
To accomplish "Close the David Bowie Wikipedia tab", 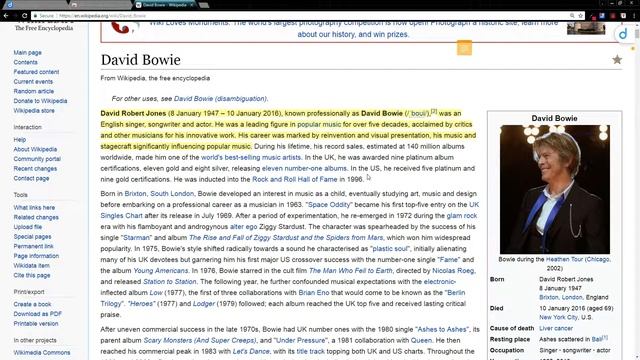I will pos(191,5).
